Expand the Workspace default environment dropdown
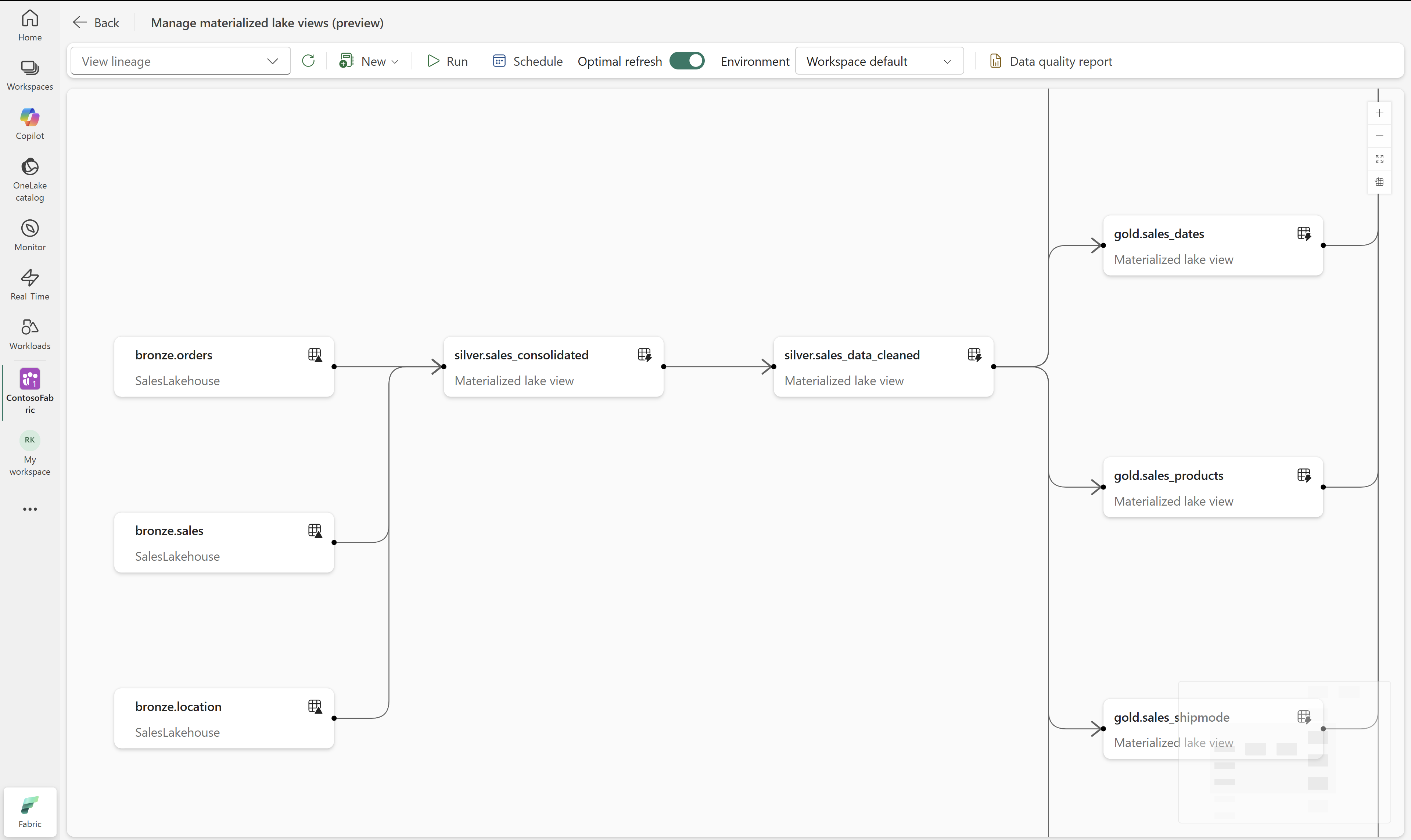This screenshot has height=840, width=1411. tap(879, 61)
